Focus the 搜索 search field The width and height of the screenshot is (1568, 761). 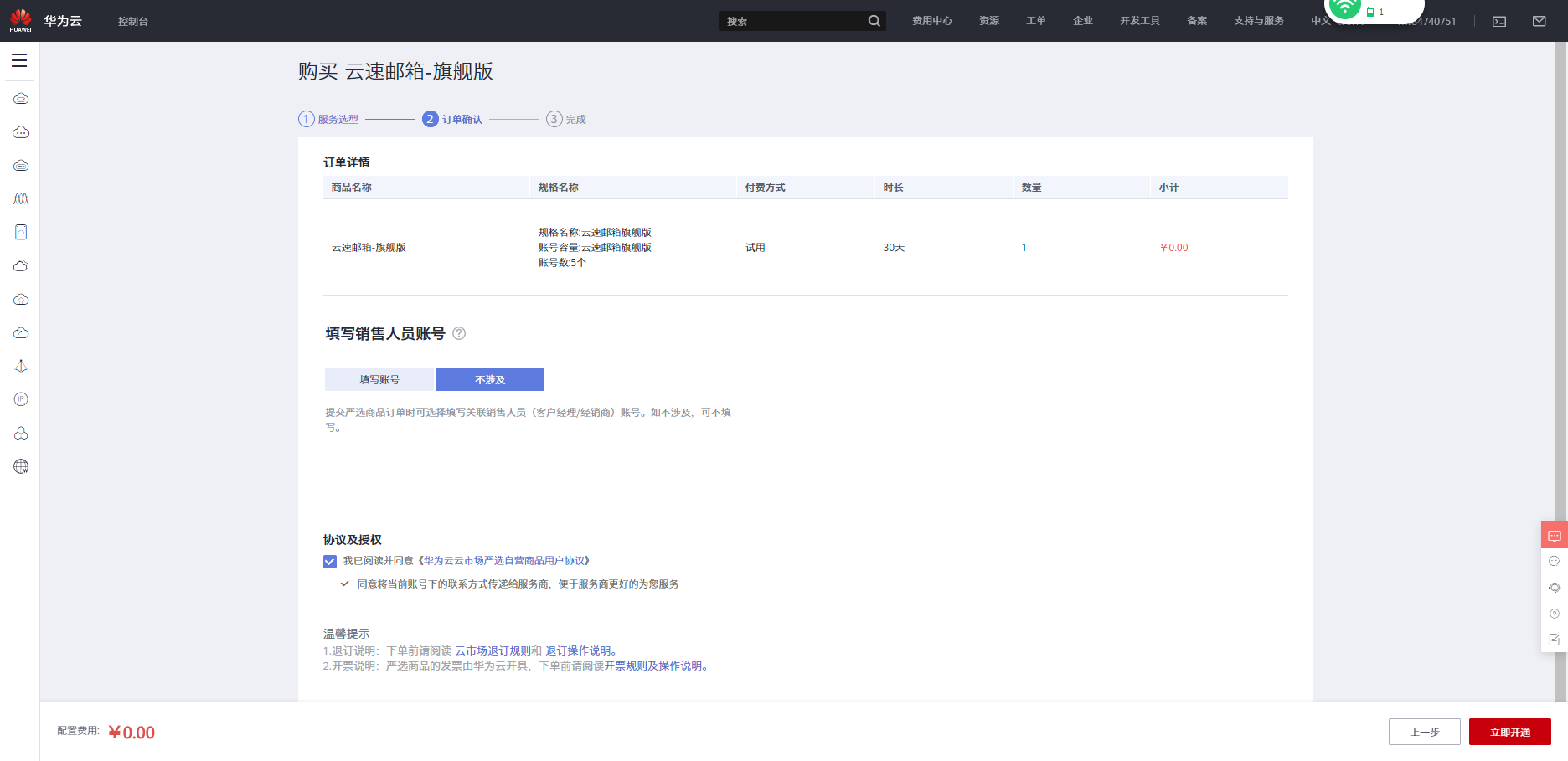click(792, 21)
